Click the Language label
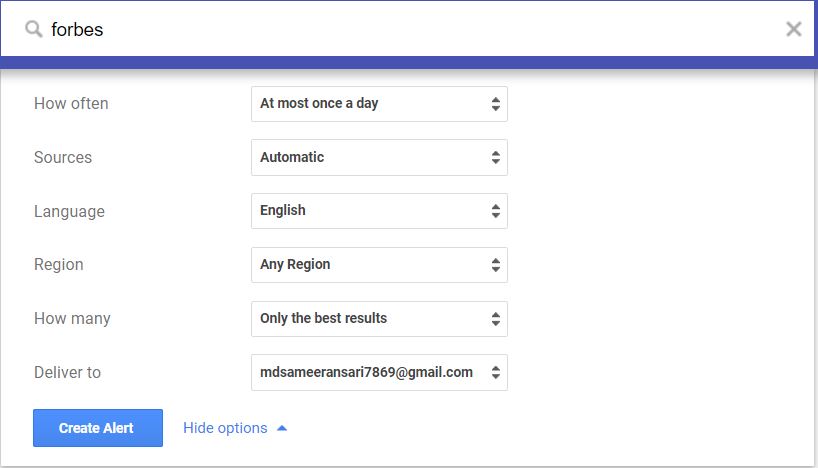 click(69, 211)
